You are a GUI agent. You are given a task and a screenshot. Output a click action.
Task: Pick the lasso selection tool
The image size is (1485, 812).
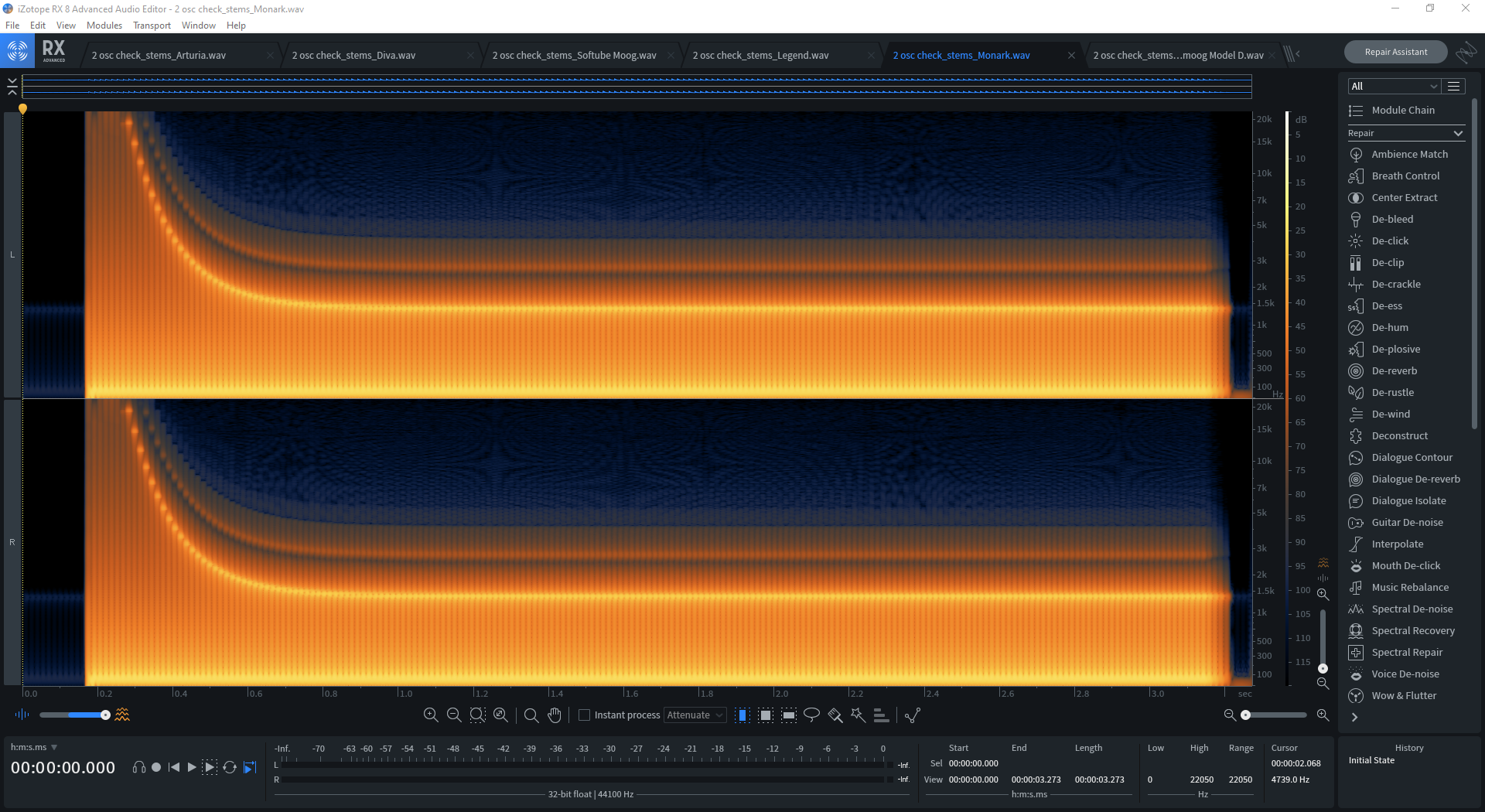[x=811, y=715]
